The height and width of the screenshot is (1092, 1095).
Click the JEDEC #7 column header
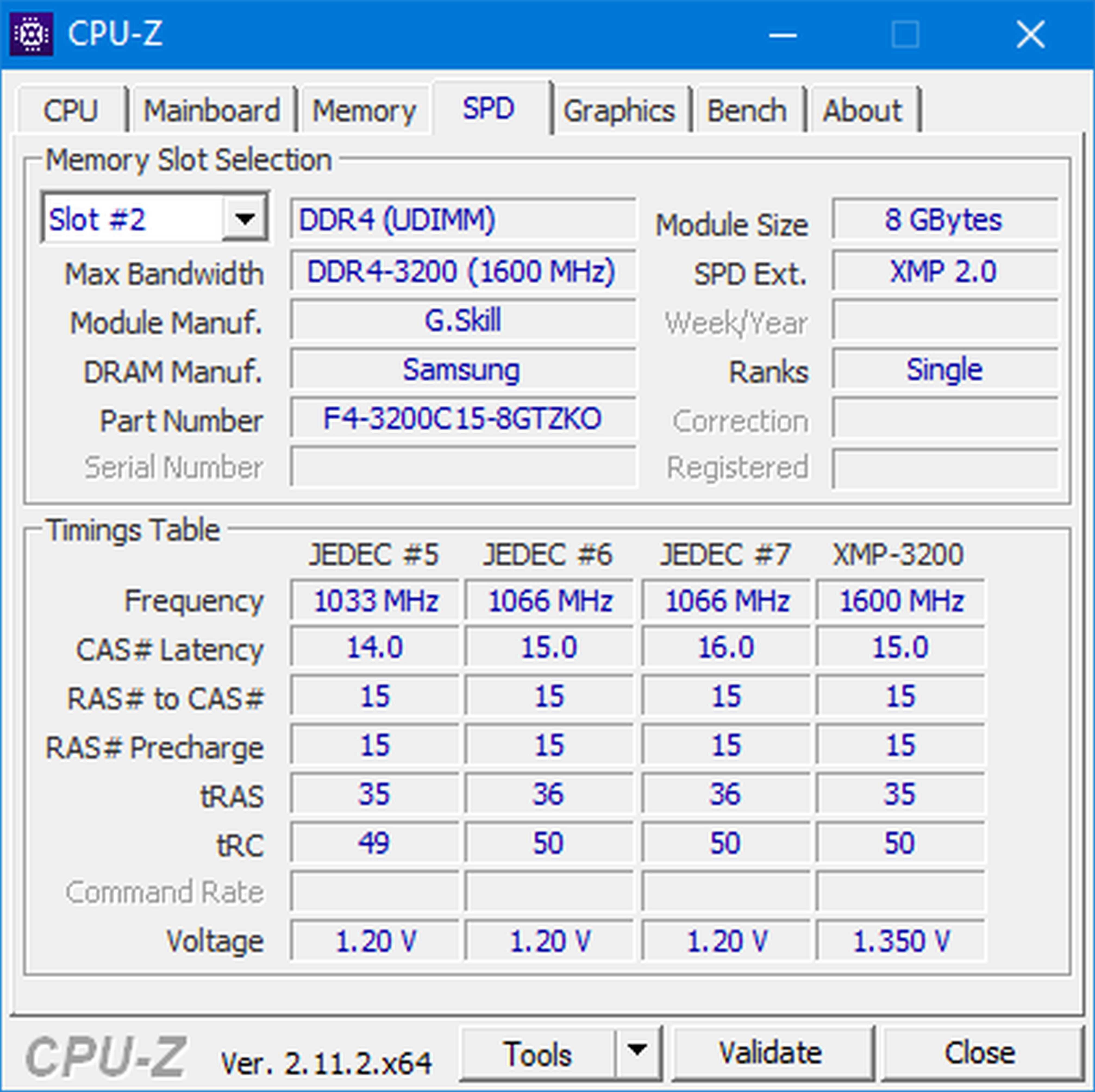click(x=725, y=554)
